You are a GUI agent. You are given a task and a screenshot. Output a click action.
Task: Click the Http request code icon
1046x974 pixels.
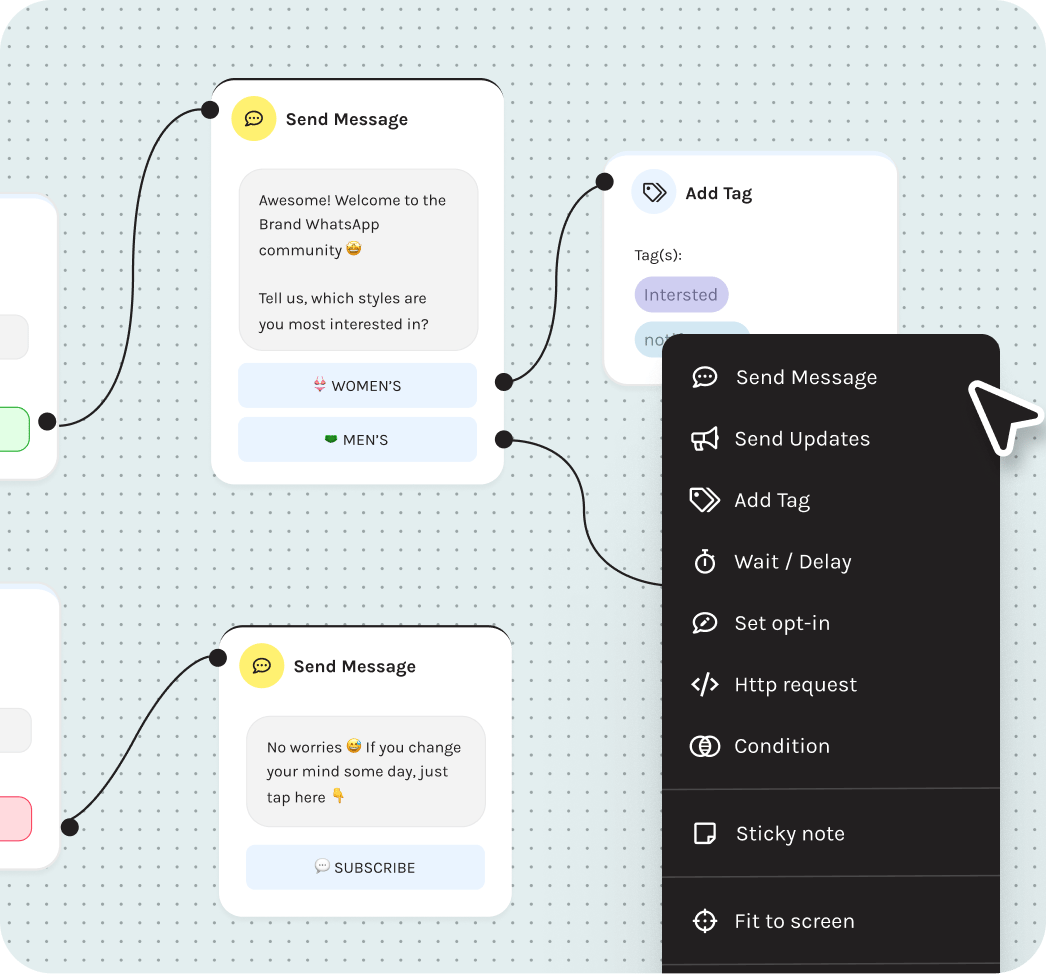pos(705,685)
